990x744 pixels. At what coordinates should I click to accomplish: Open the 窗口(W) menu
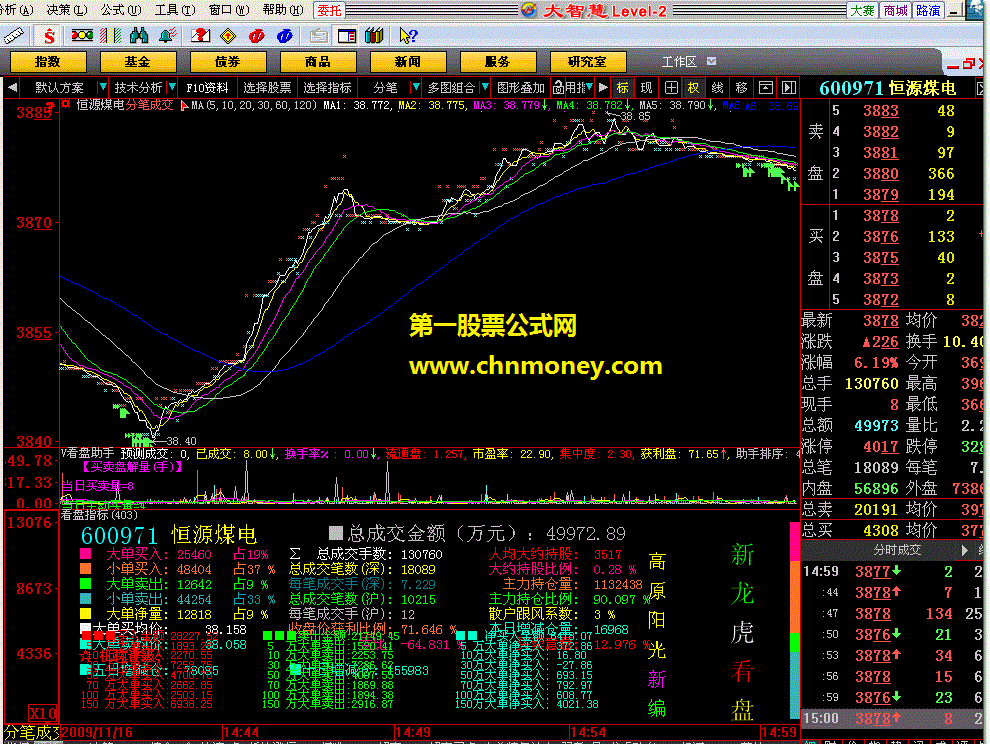click(229, 10)
